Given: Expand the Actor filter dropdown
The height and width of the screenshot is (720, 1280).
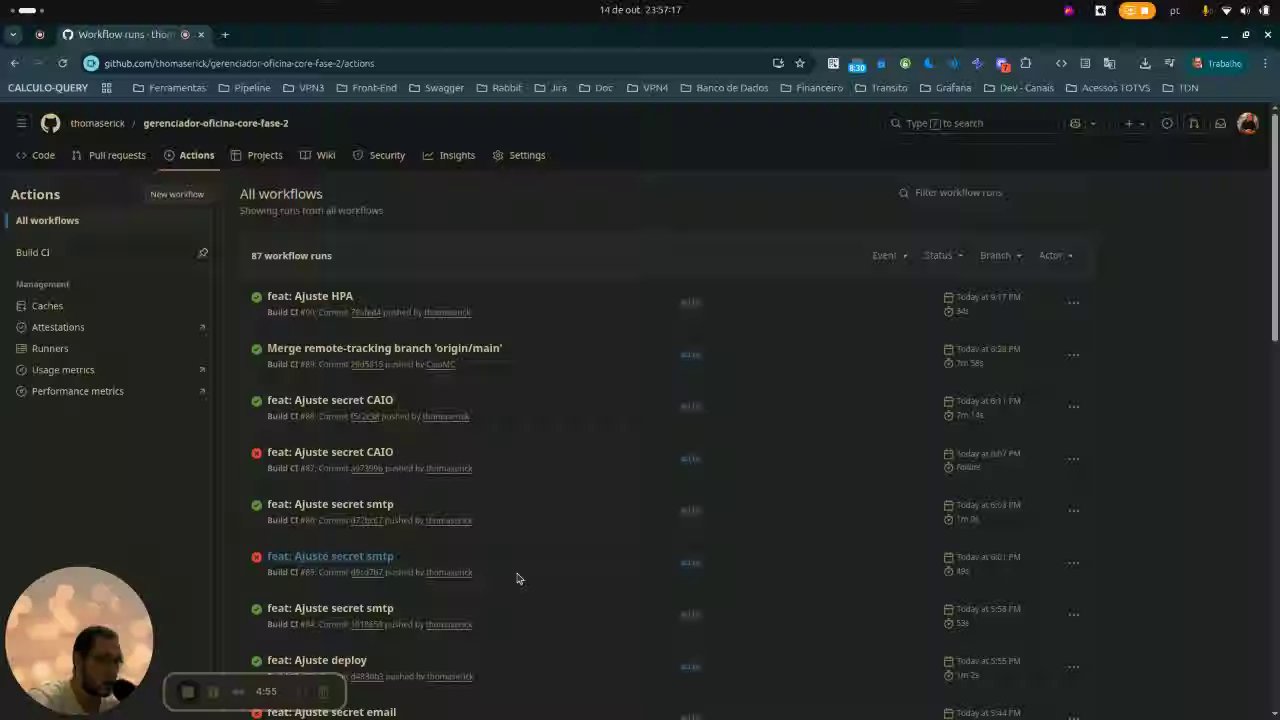Looking at the screenshot, I should click(1055, 256).
